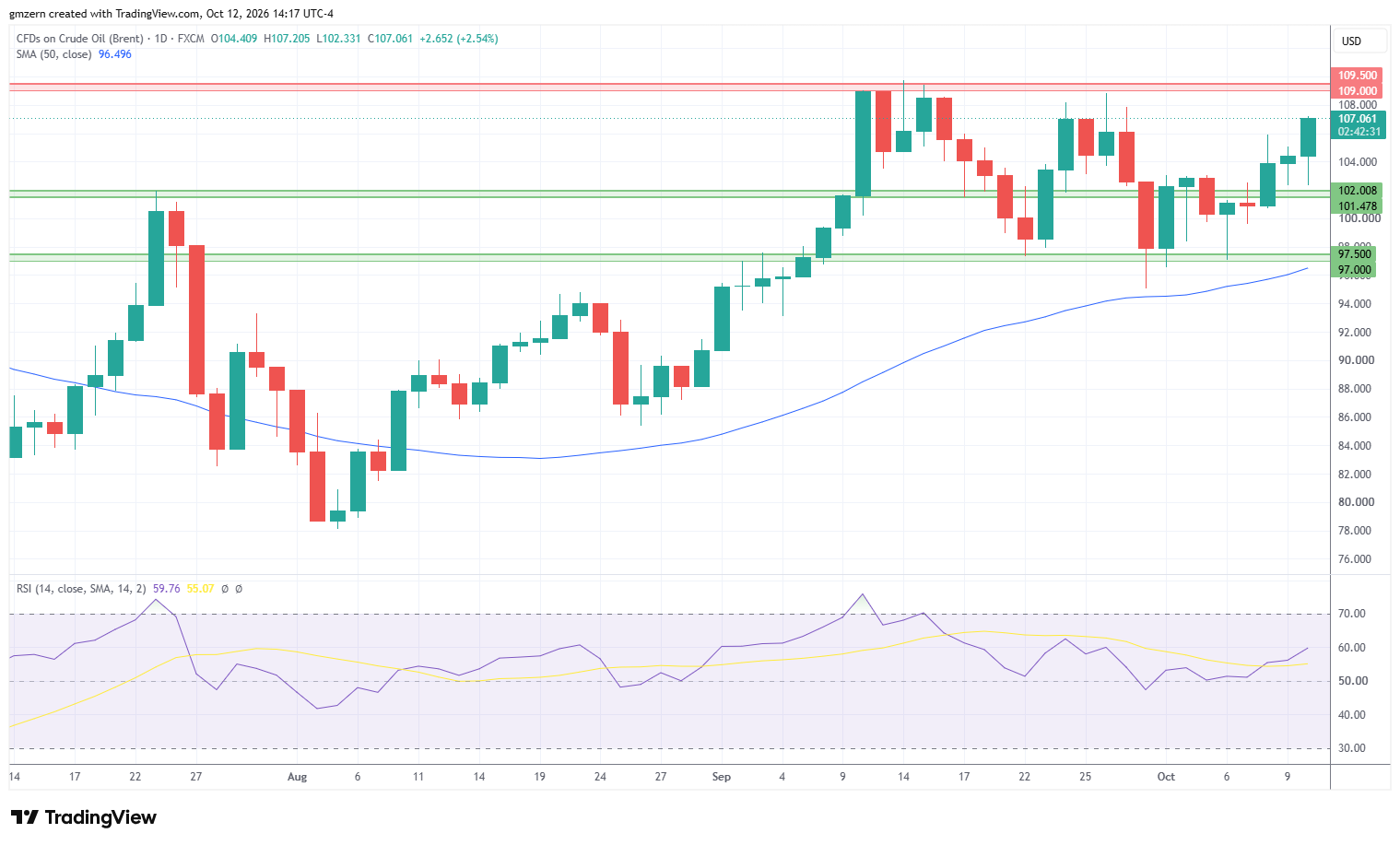1400x845 pixels.
Task: Click the 84.000 price axis tick
Action: point(1356,446)
